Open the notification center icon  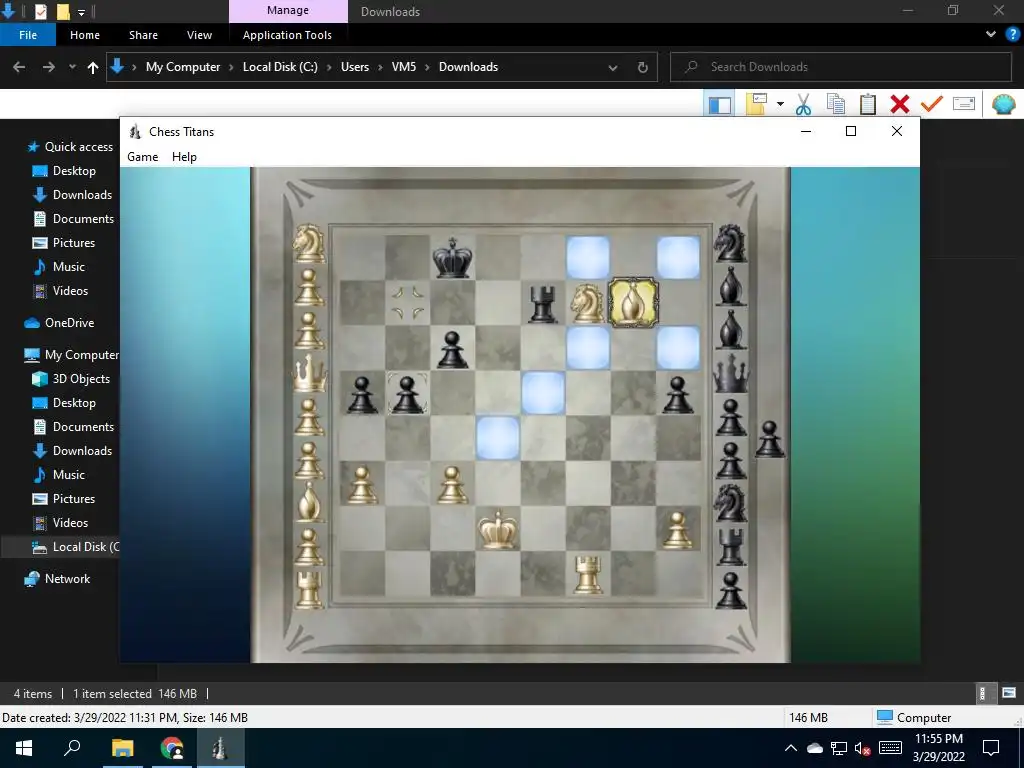(991, 748)
